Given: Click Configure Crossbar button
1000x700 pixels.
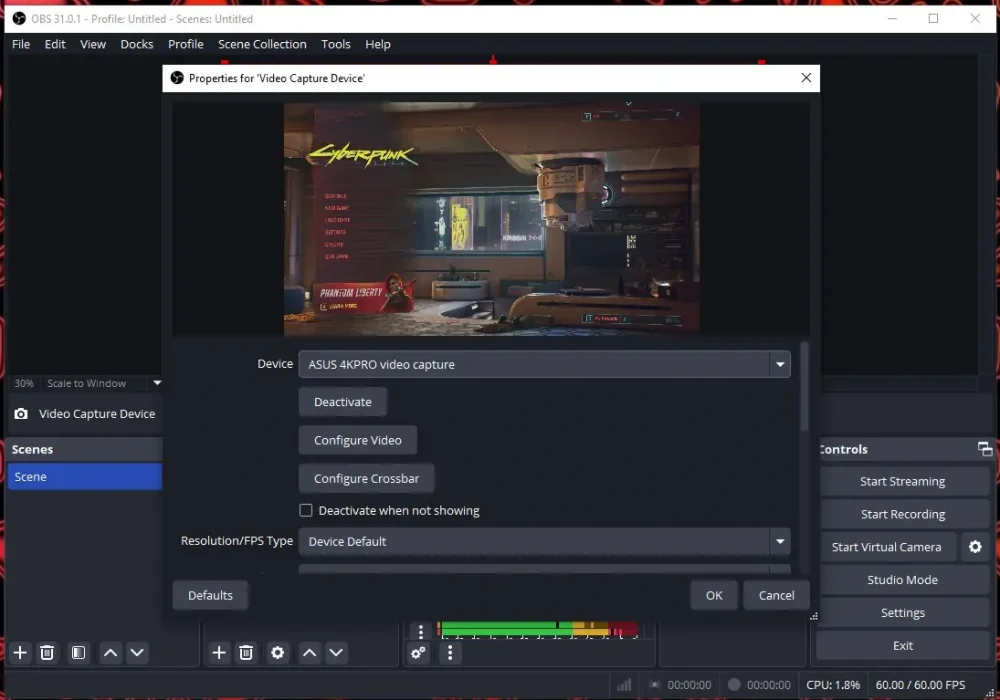Looking at the screenshot, I should pos(366,478).
